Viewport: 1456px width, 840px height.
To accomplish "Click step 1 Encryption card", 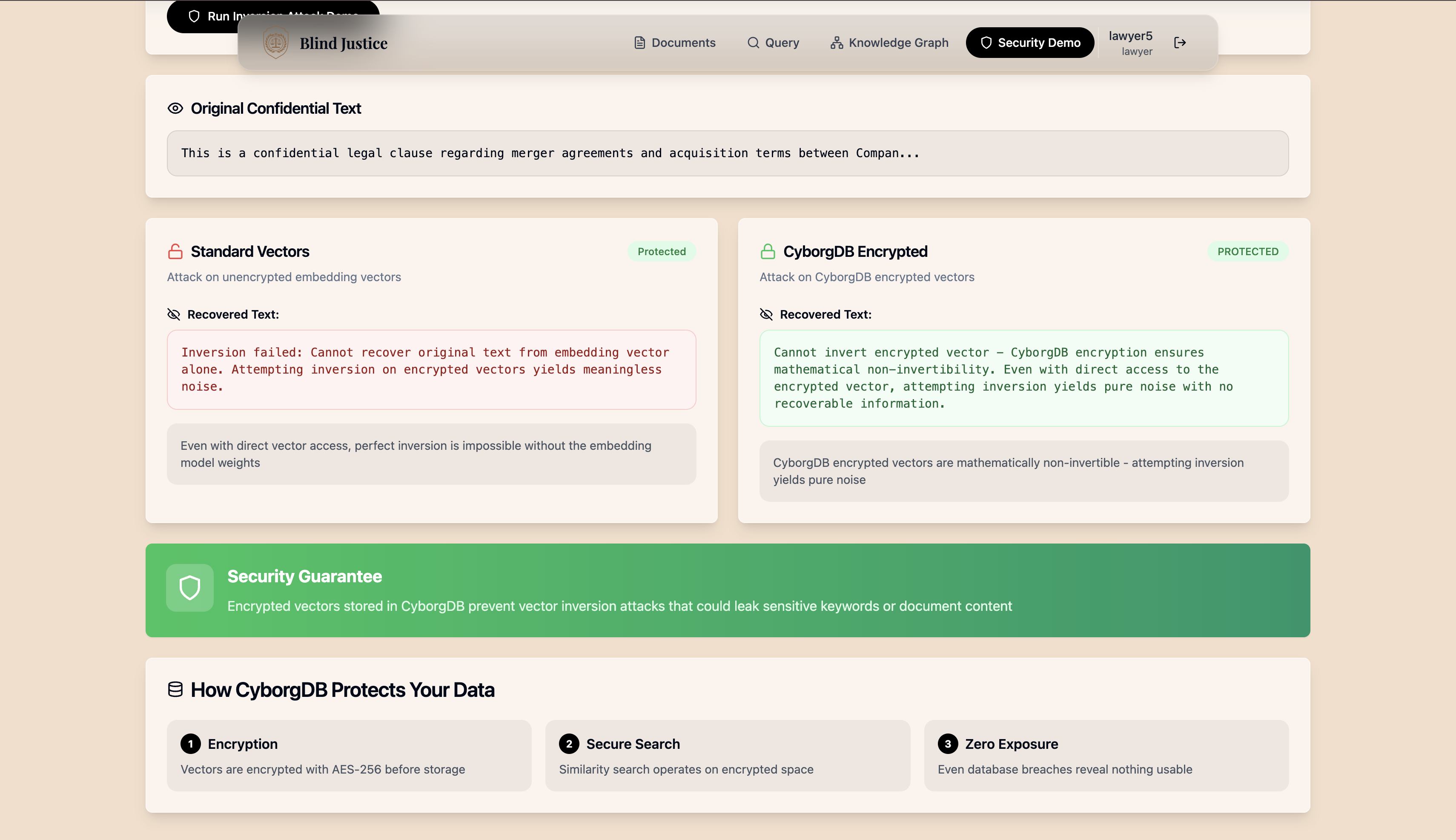I will pyautogui.click(x=349, y=755).
